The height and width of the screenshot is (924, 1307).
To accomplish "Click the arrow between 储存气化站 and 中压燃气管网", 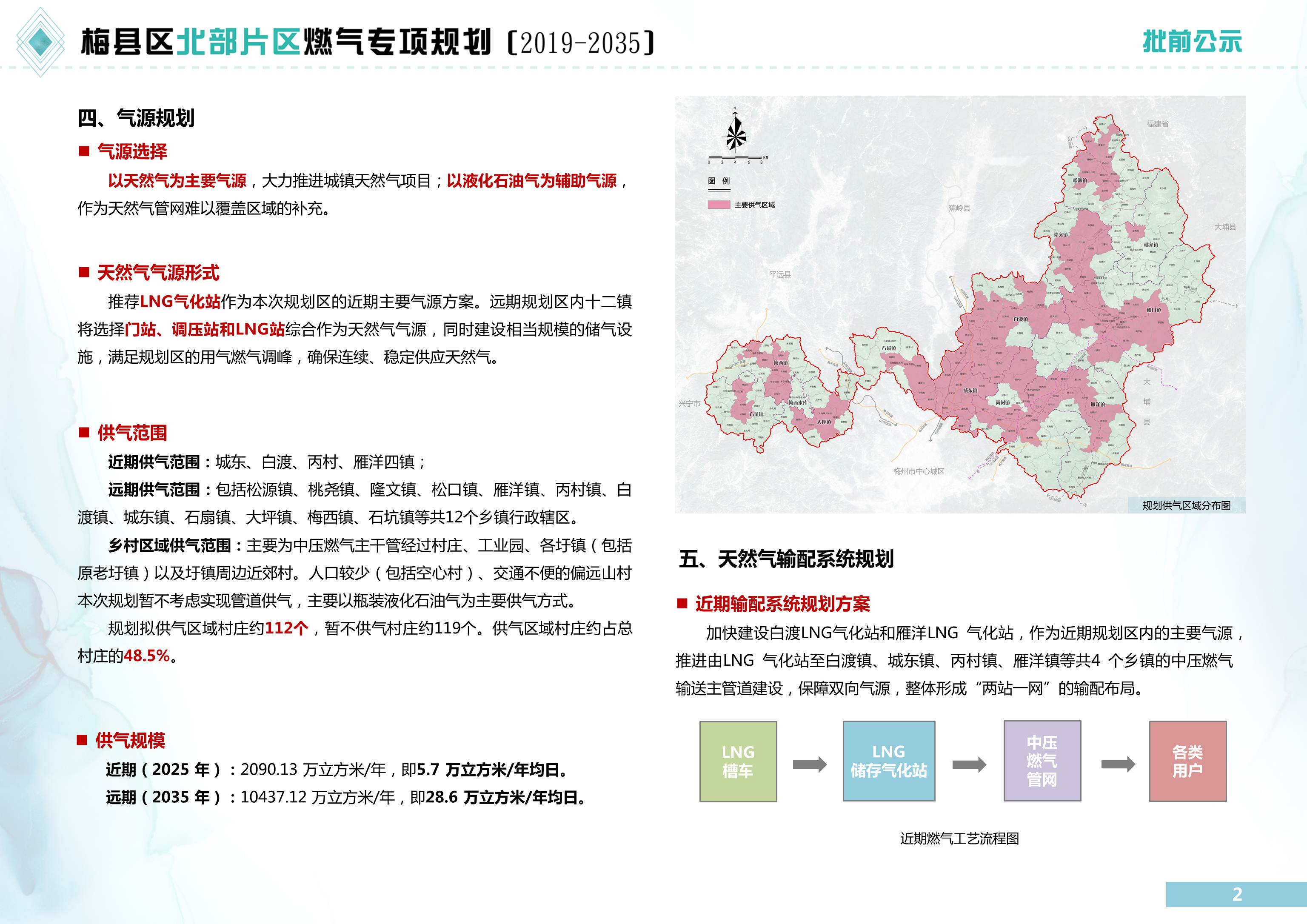I will point(969,764).
